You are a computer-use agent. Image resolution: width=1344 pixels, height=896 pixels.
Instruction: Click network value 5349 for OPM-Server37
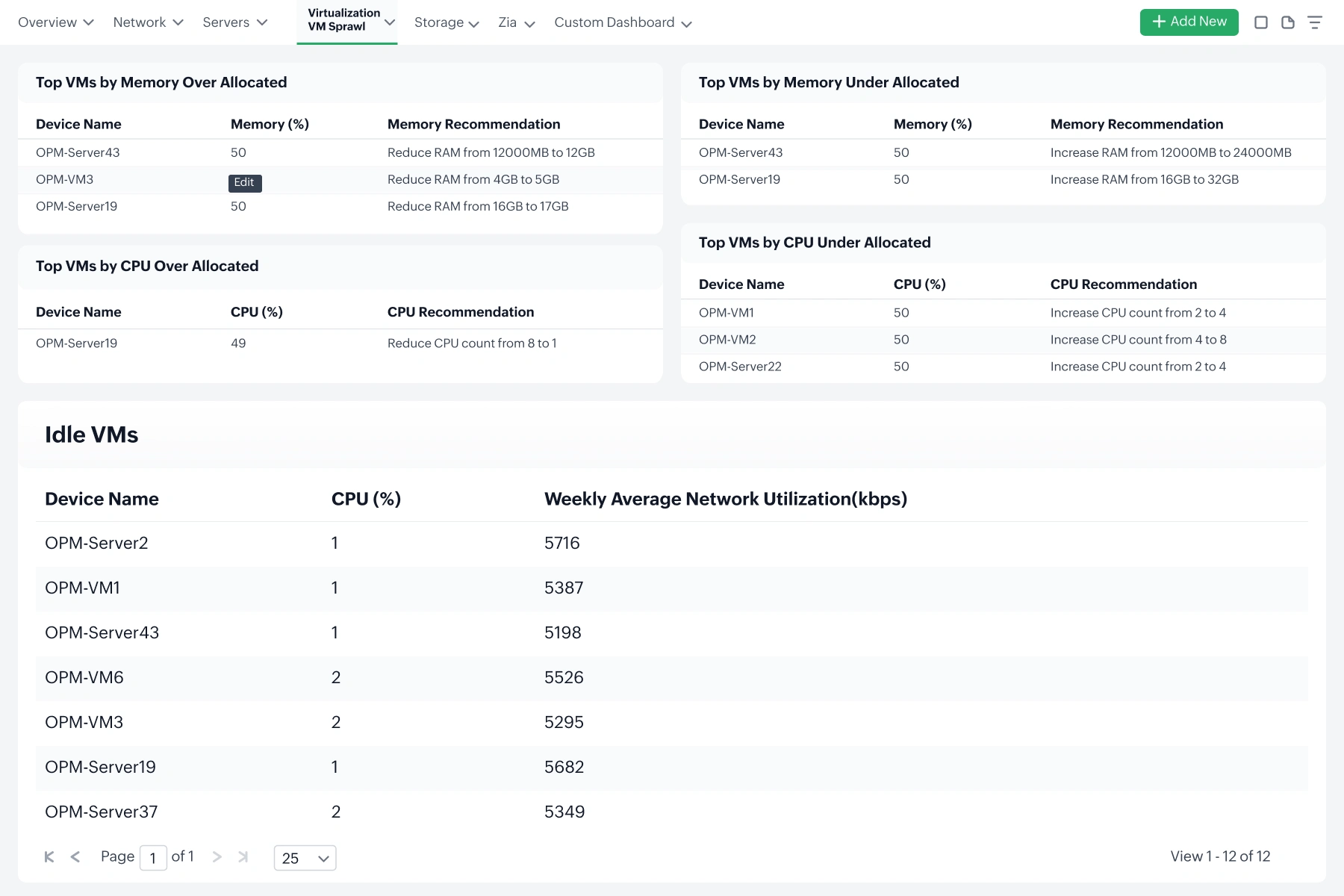point(564,812)
